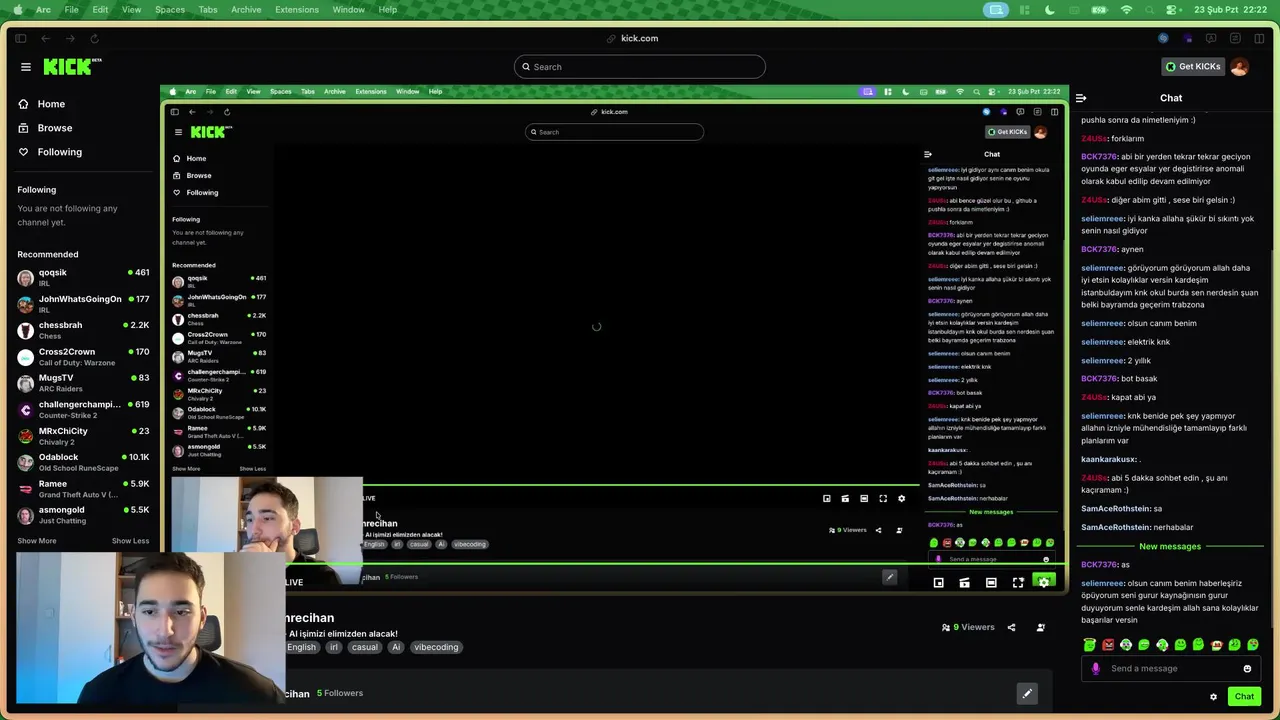Click the pencil edit icon below the stream

coord(1027,694)
